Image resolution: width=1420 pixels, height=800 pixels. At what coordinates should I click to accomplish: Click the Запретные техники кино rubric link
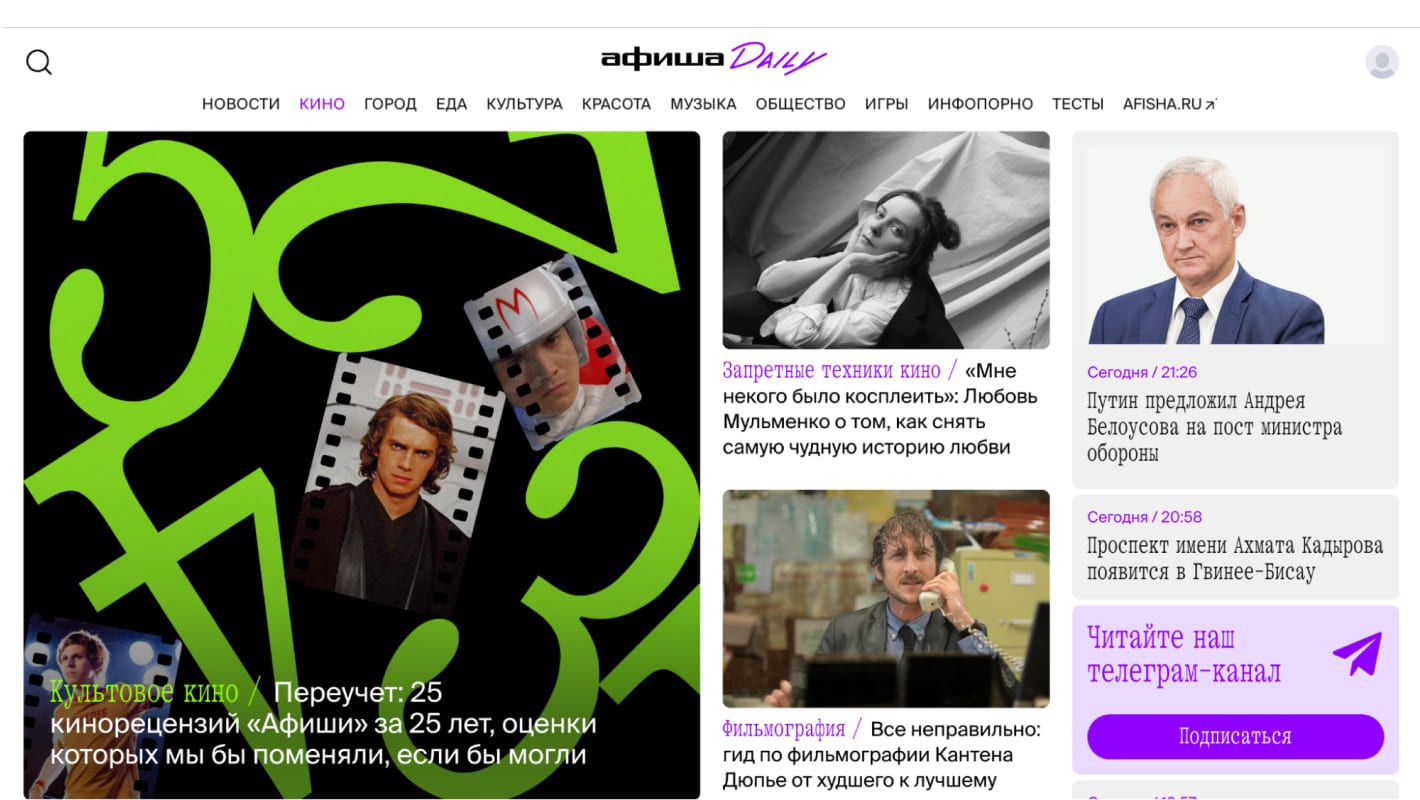[x=832, y=370]
